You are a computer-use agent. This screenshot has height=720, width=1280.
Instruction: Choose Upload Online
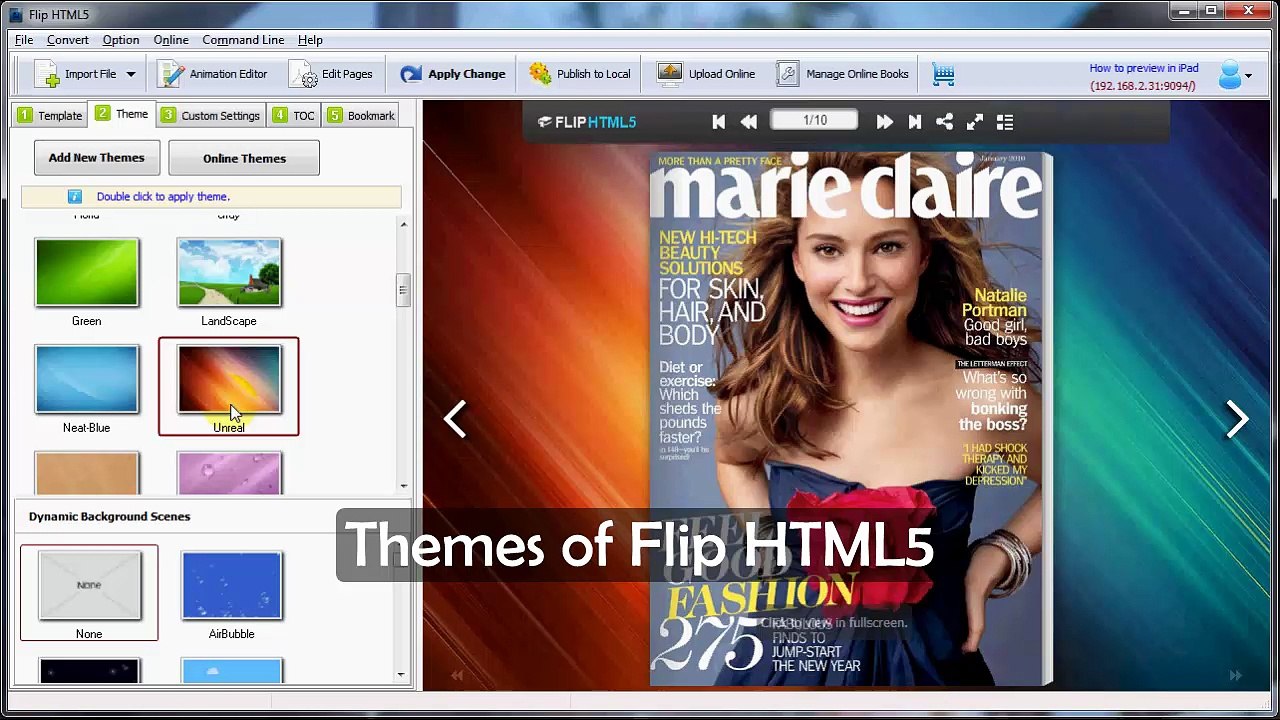click(x=706, y=74)
